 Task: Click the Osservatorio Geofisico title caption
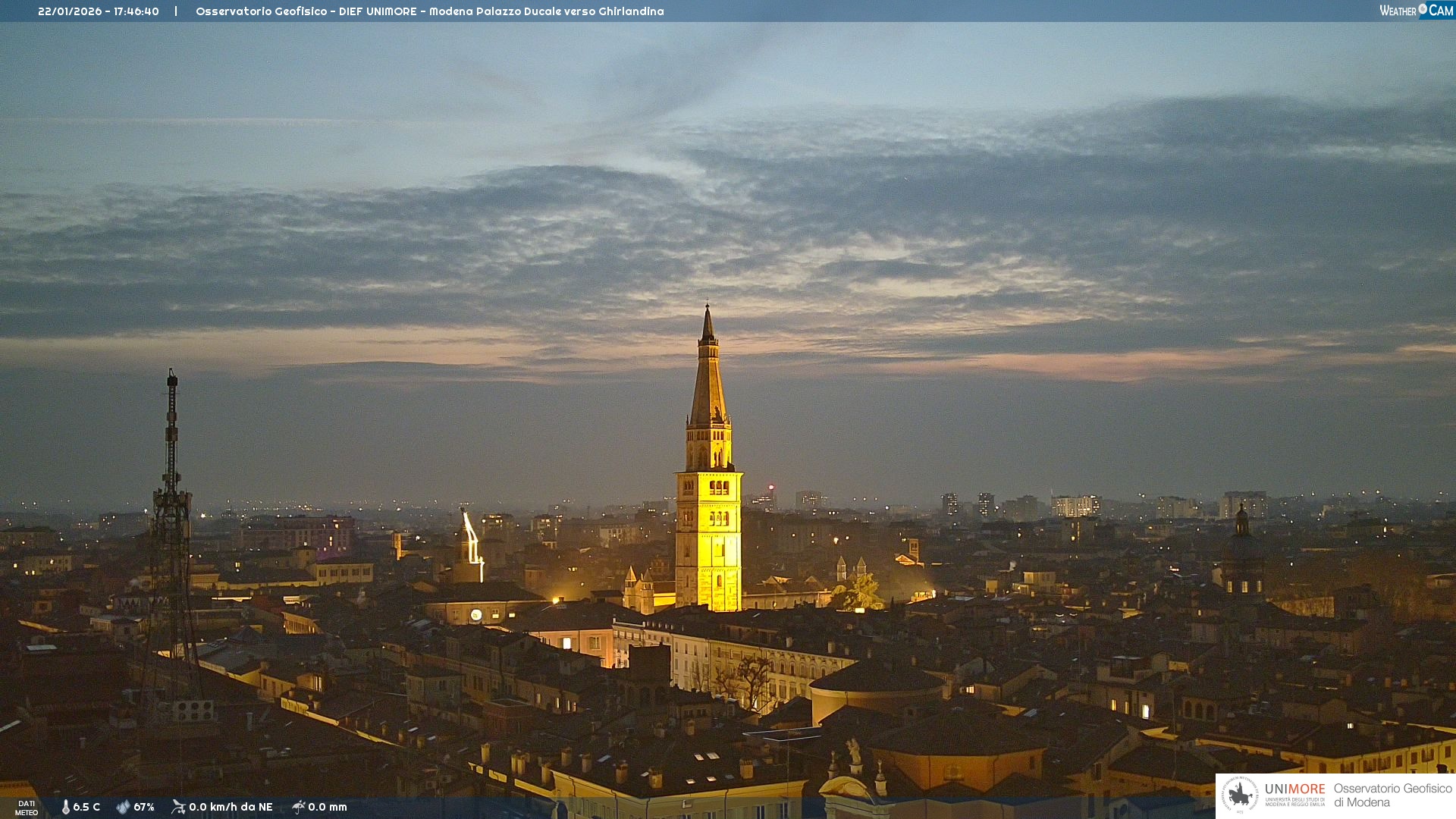pyautogui.click(x=429, y=11)
